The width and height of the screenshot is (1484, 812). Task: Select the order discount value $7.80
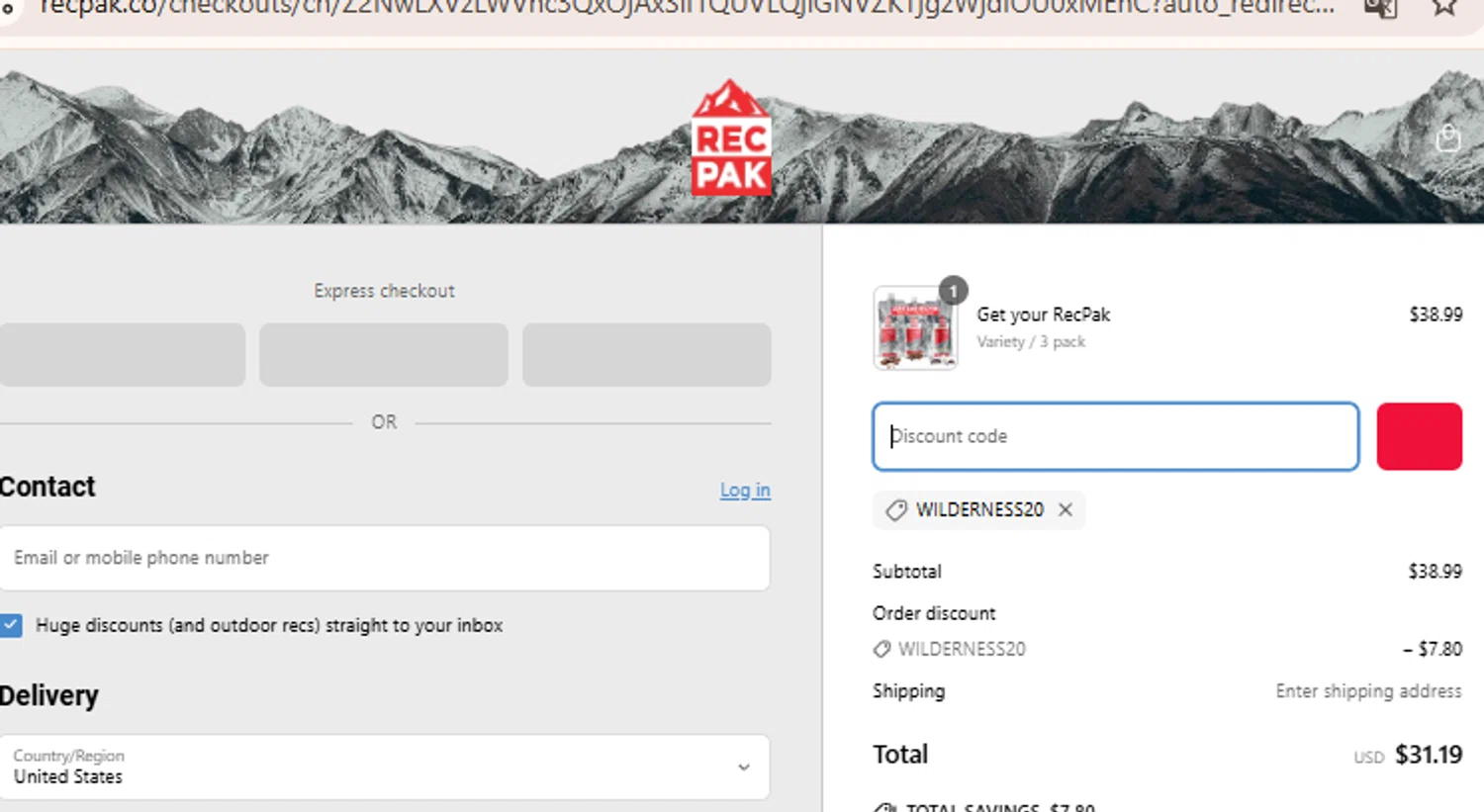[x=1433, y=649]
